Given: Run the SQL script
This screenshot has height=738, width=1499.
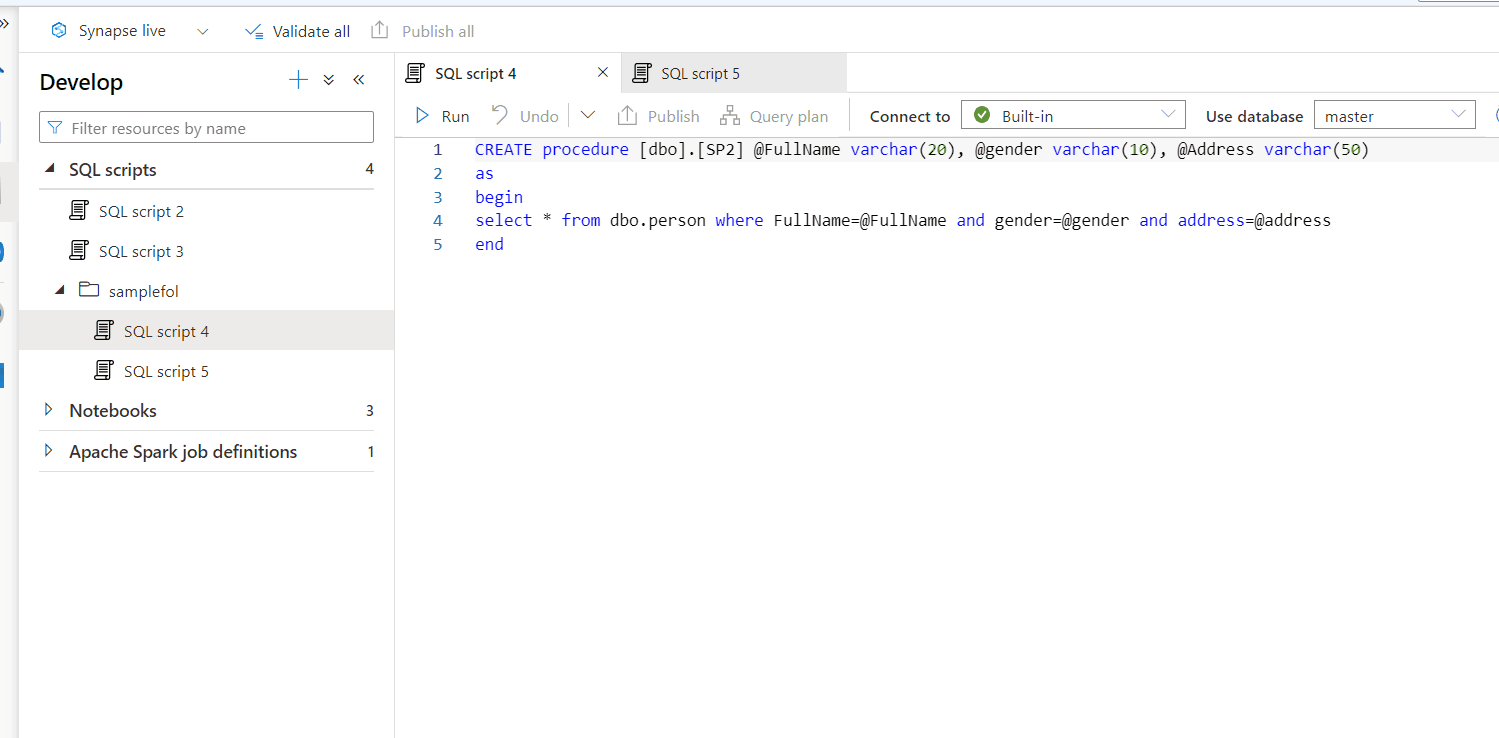Looking at the screenshot, I should pyautogui.click(x=442, y=116).
